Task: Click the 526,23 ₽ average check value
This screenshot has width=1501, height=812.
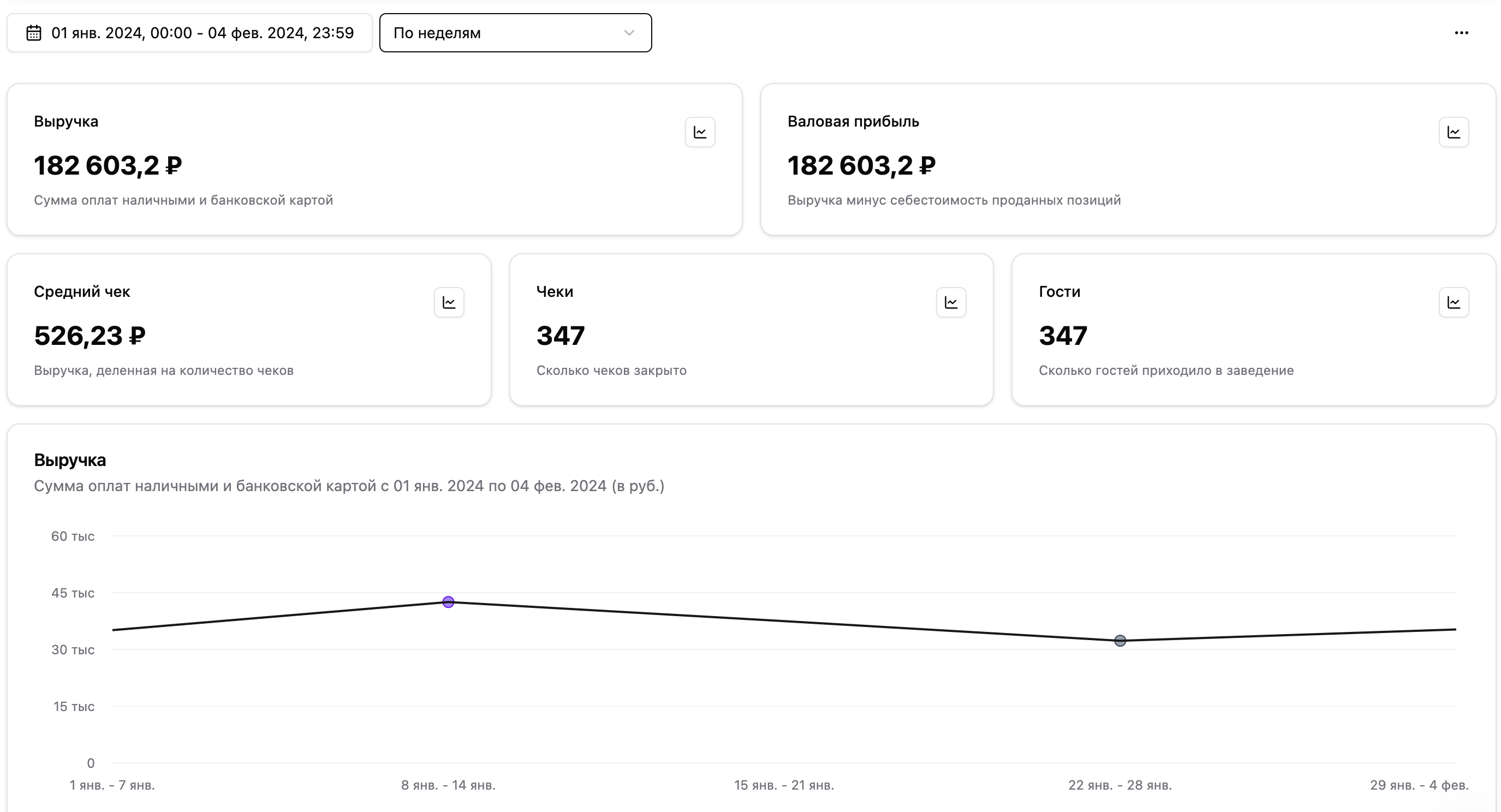Action: 89,336
